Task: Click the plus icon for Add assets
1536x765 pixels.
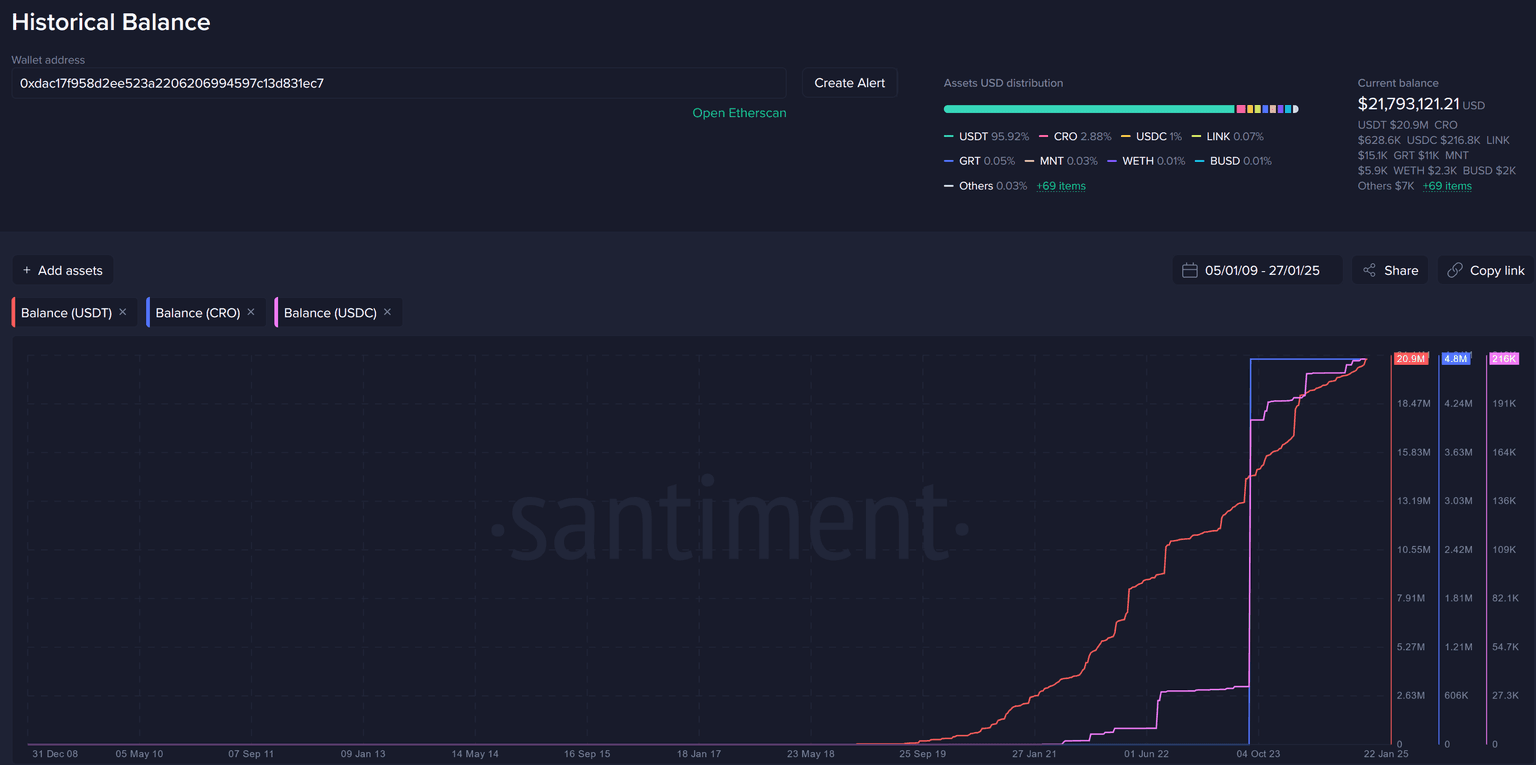Action: point(27,270)
